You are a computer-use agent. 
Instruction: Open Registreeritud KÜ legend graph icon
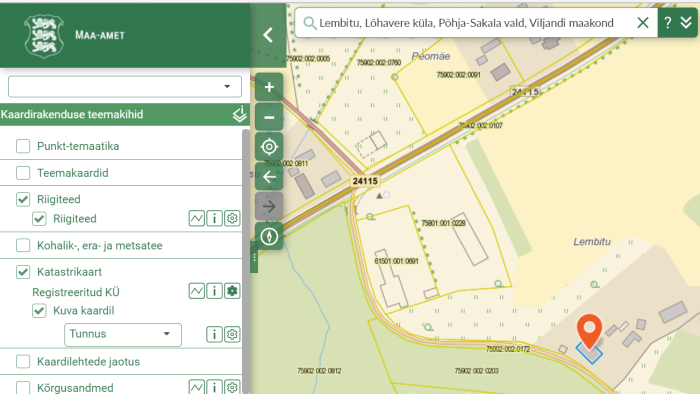[196, 291]
